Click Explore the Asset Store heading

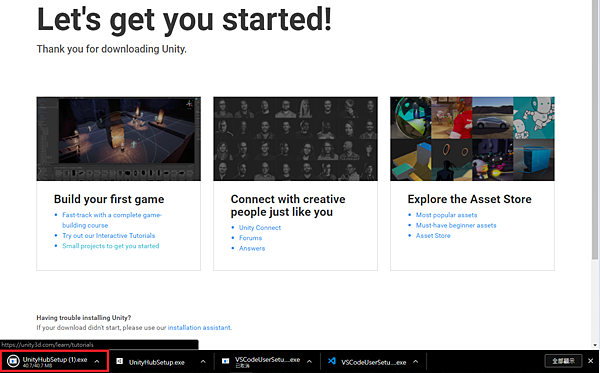point(470,199)
